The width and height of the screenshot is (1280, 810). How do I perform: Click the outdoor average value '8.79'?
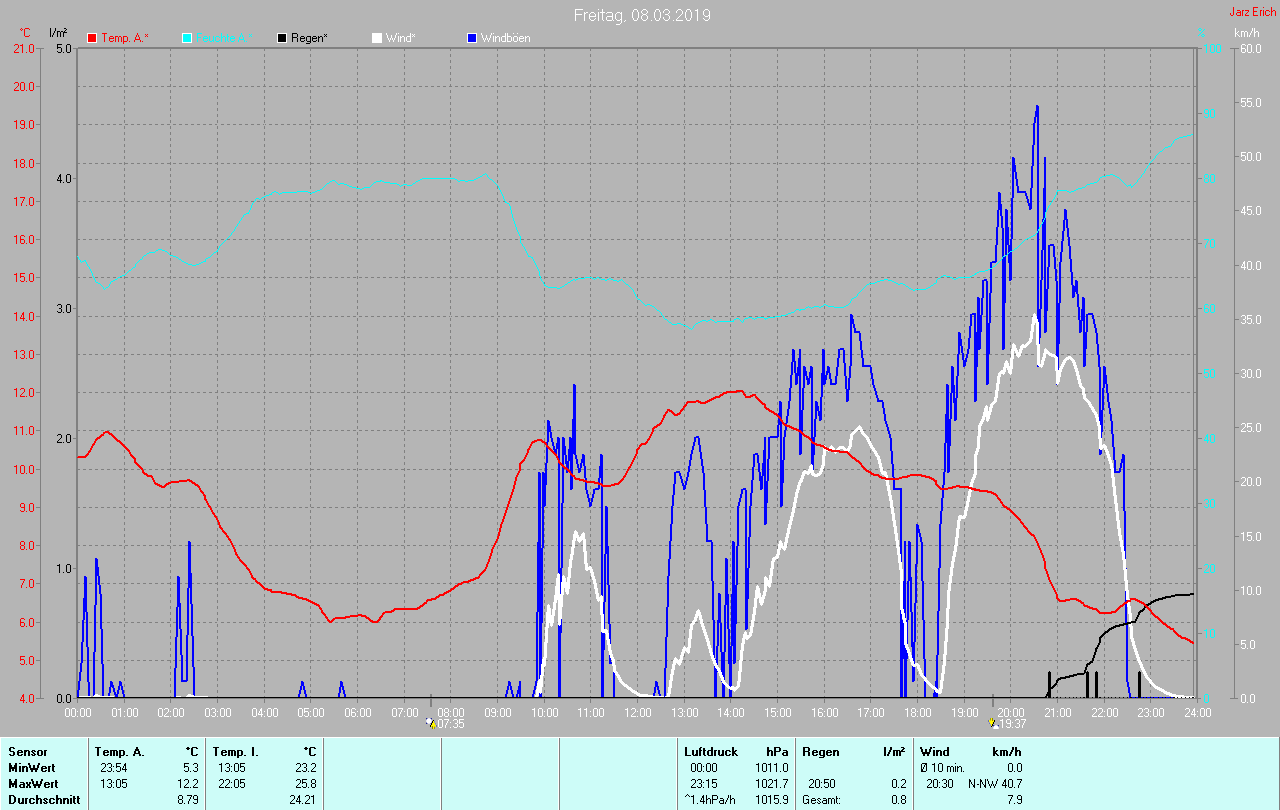tap(187, 800)
